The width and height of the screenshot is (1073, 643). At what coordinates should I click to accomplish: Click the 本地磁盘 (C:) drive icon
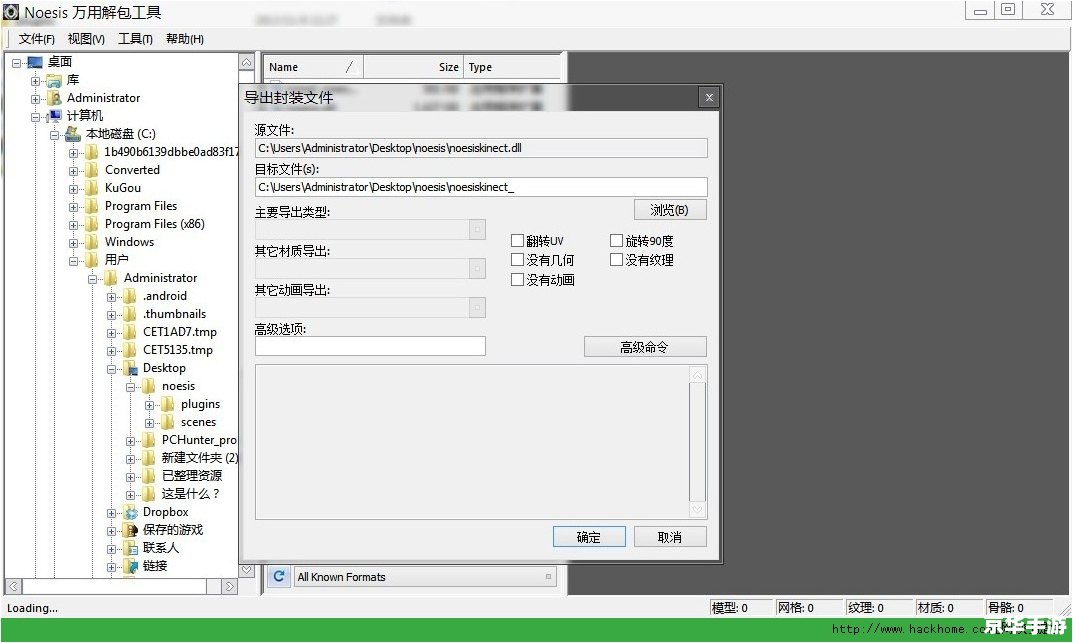[x=73, y=134]
